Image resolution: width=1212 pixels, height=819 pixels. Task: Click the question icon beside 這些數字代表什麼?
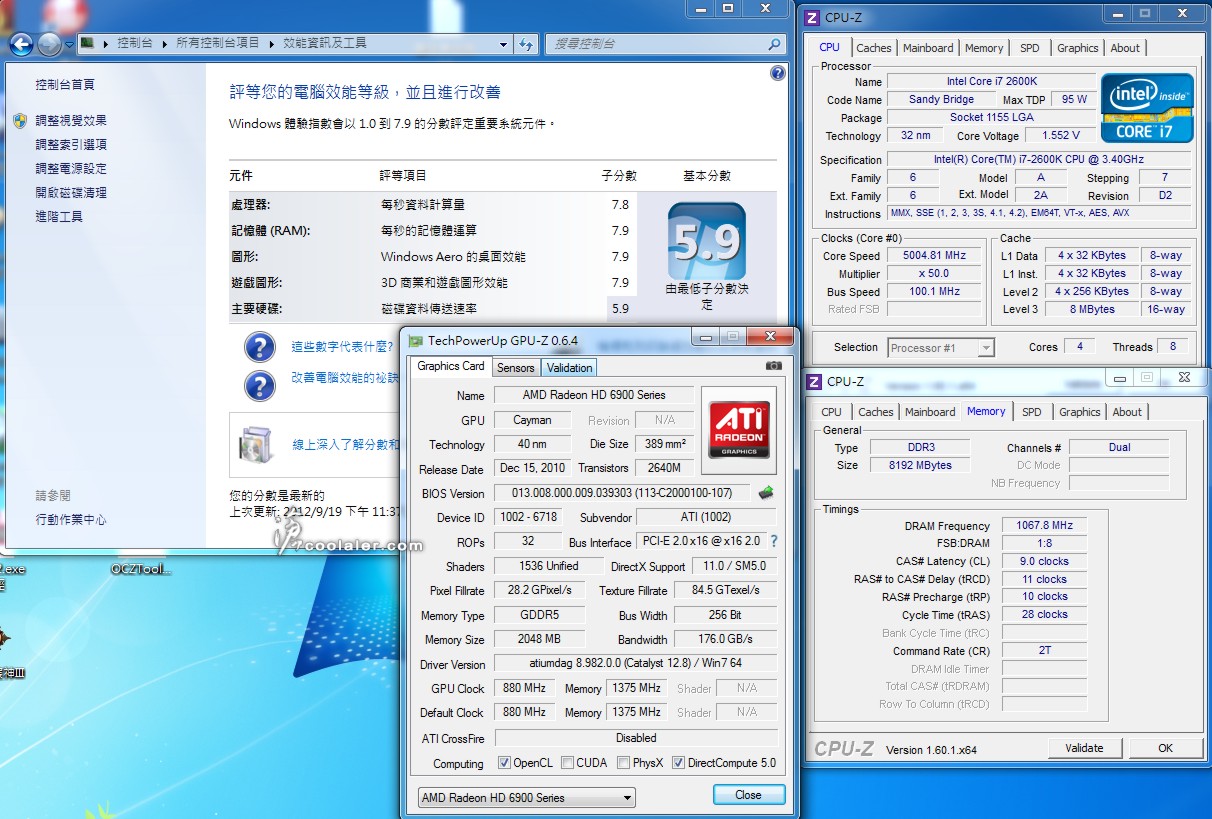coord(259,347)
